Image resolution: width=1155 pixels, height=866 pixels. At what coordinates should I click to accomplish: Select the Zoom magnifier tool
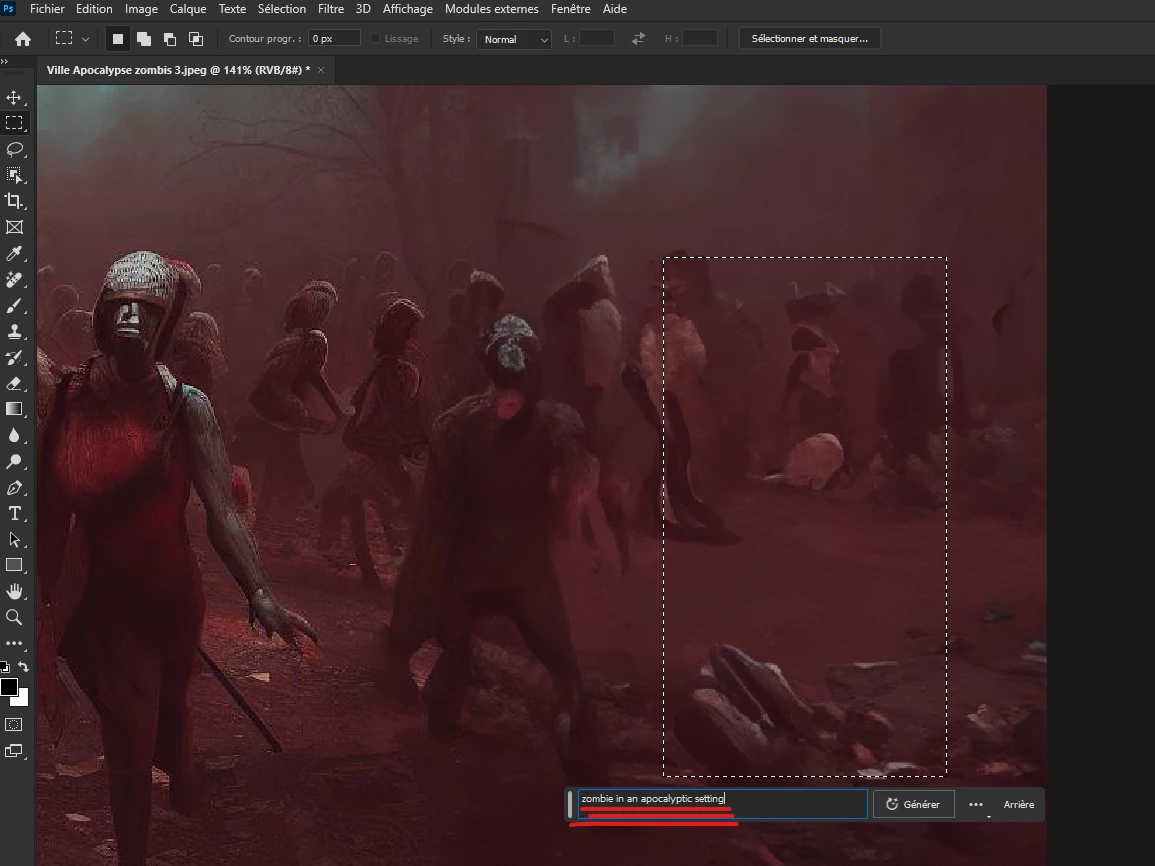pos(14,617)
